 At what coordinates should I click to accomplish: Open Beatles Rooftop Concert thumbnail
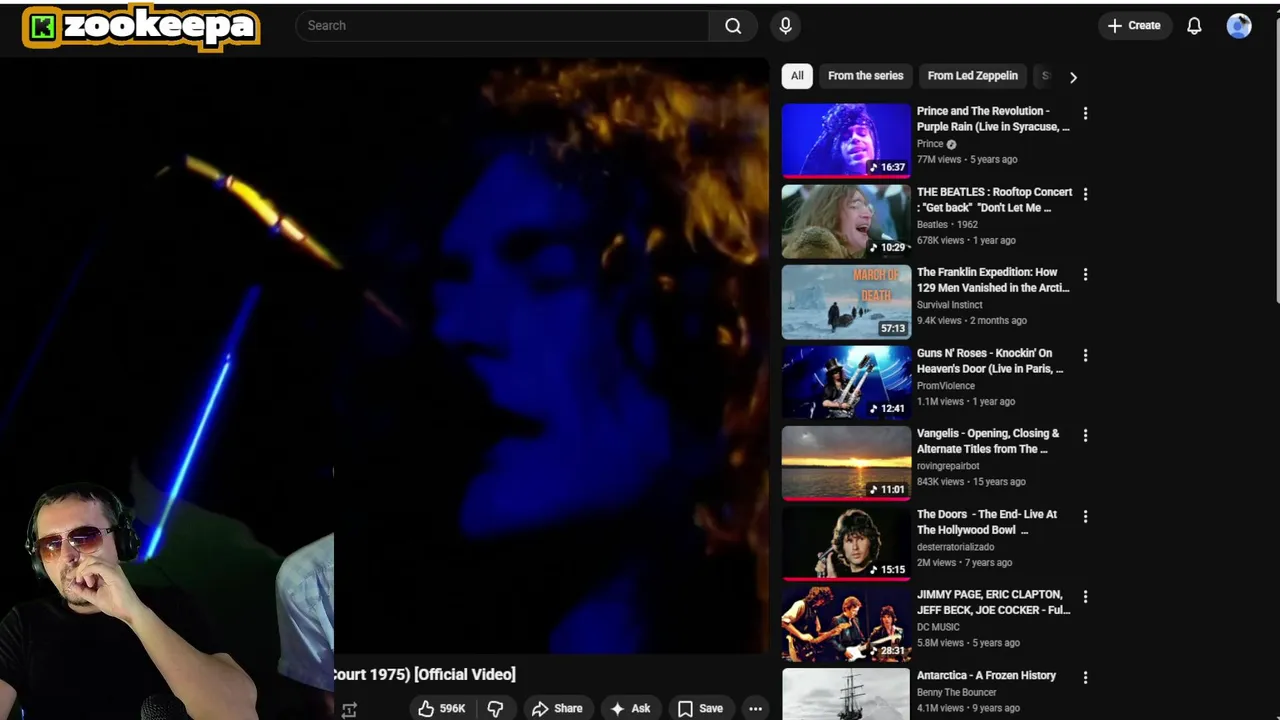point(846,221)
